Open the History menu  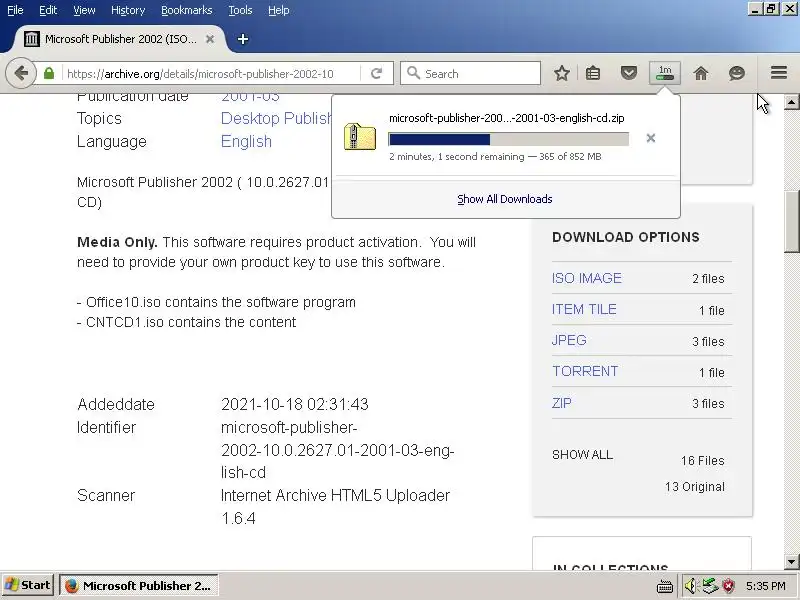[x=128, y=10]
